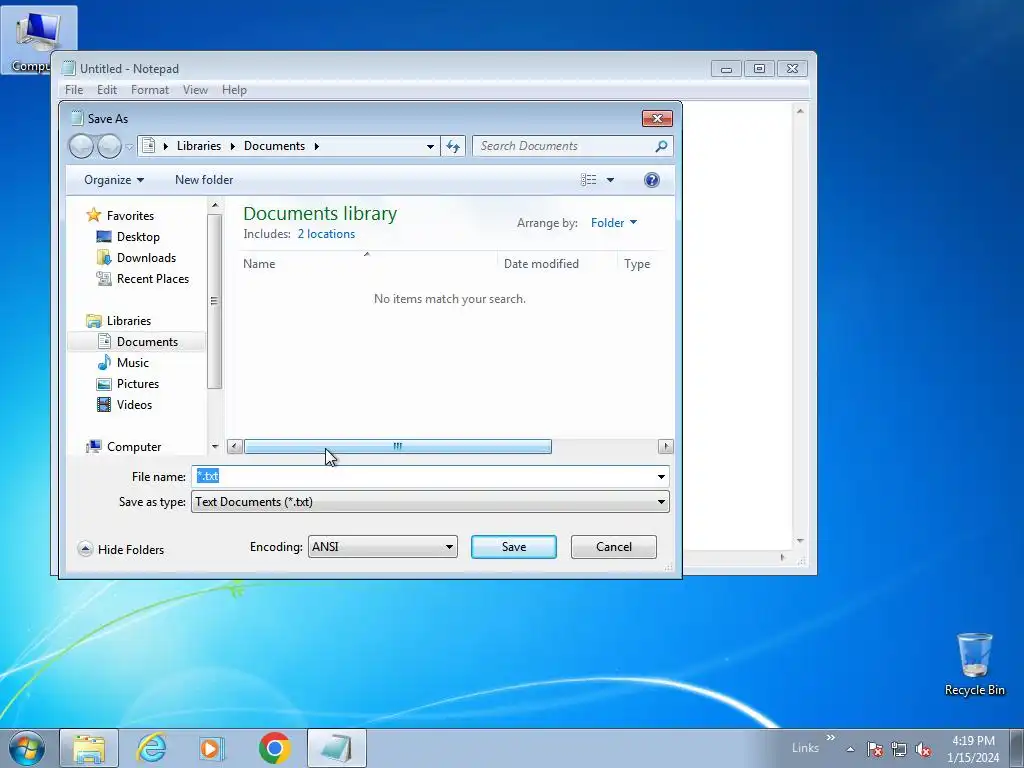Open the view options dropdown arrow

pyautogui.click(x=610, y=180)
